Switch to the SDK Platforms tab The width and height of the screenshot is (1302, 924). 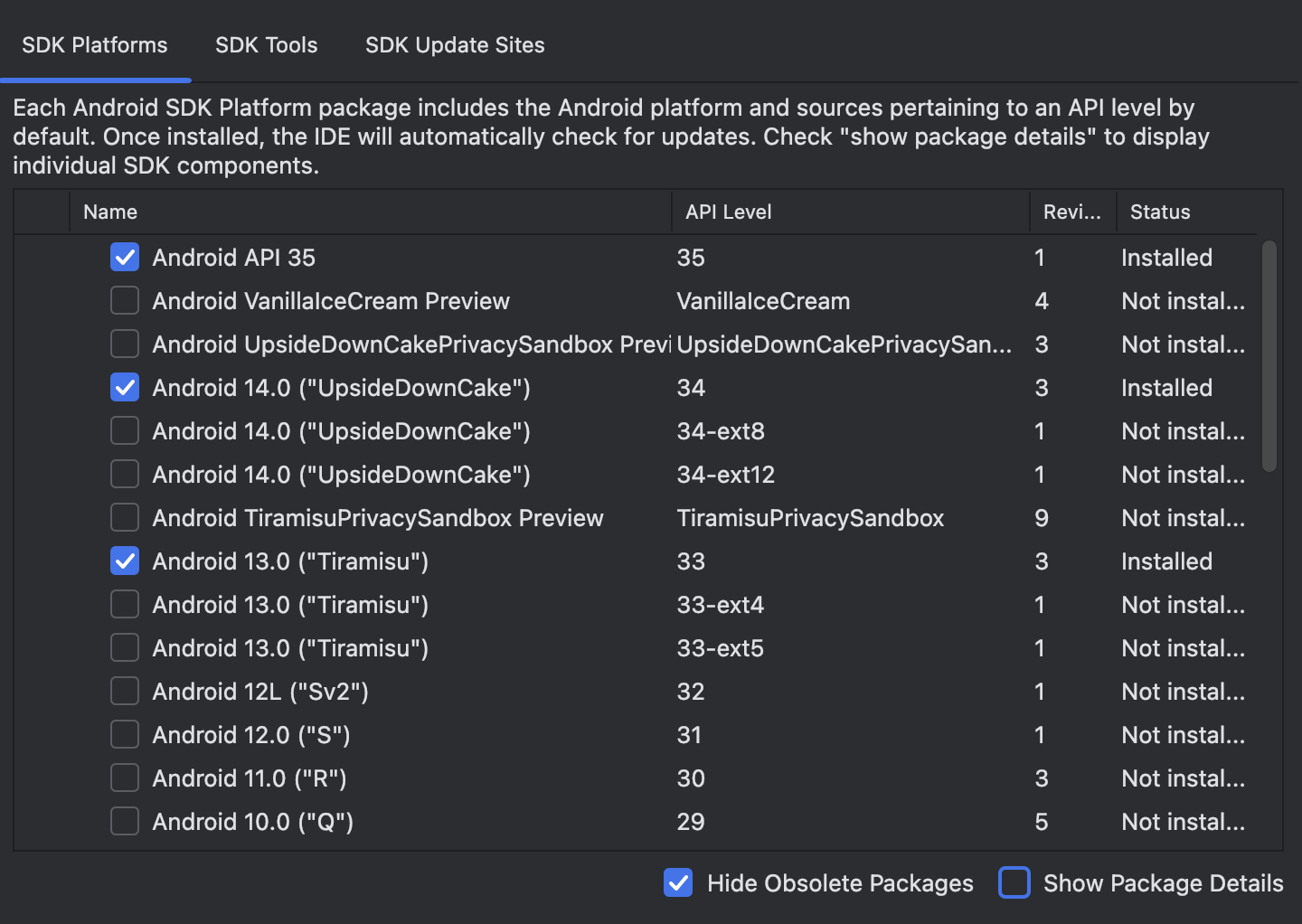coord(95,45)
